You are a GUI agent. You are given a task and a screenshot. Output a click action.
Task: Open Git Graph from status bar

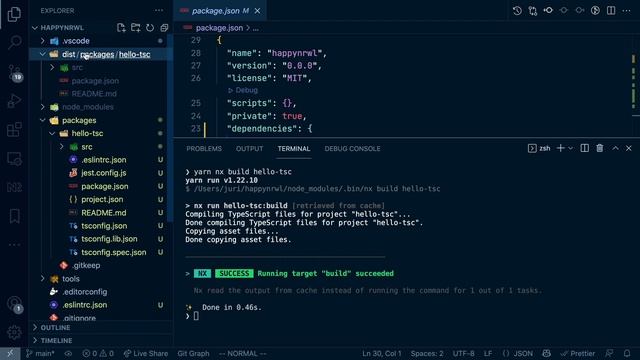(193, 353)
